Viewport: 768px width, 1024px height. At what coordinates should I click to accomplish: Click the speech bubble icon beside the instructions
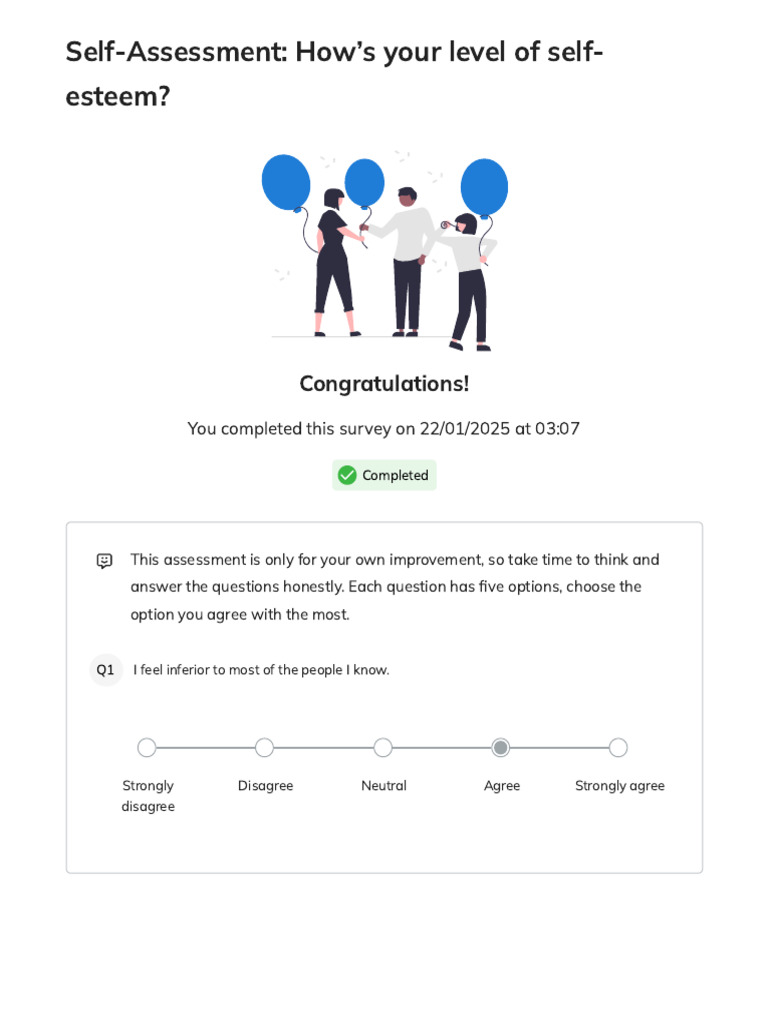pyautogui.click(x=104, y=560)
